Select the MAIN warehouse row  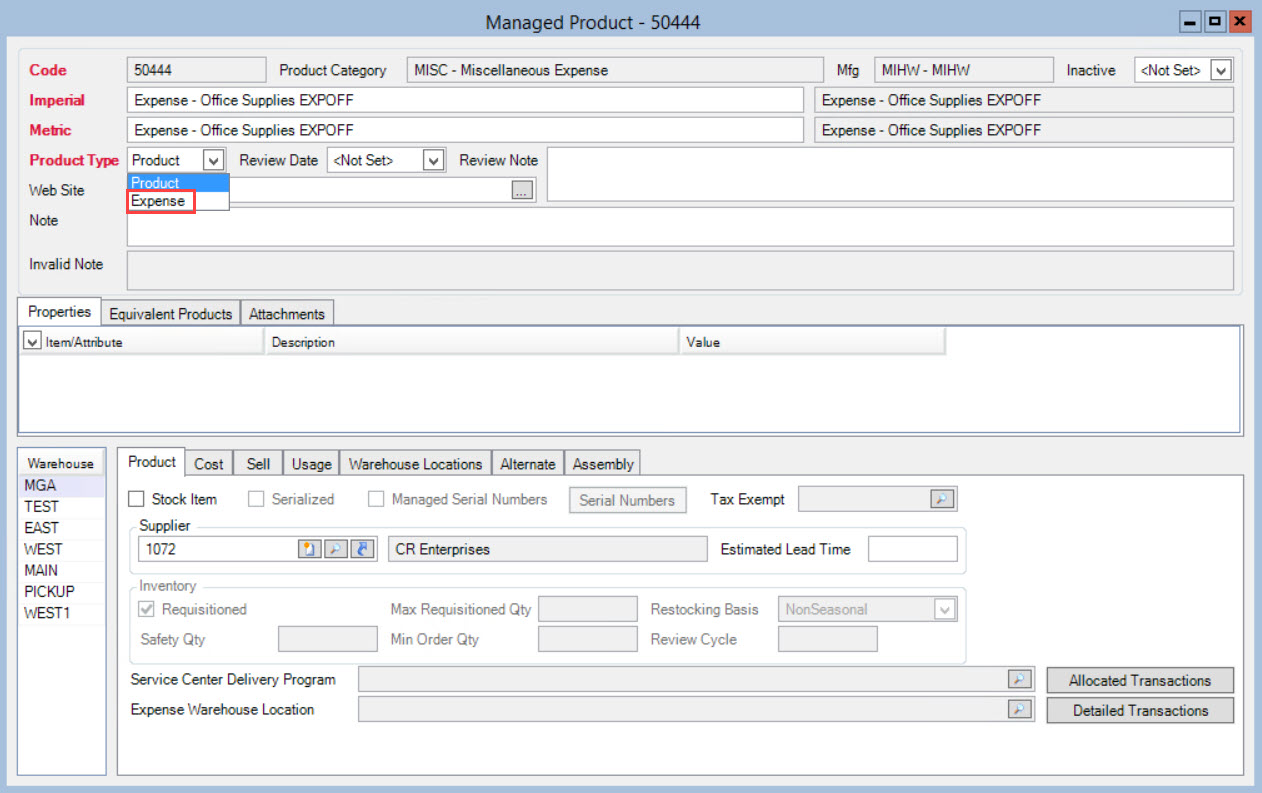(61, 570)
